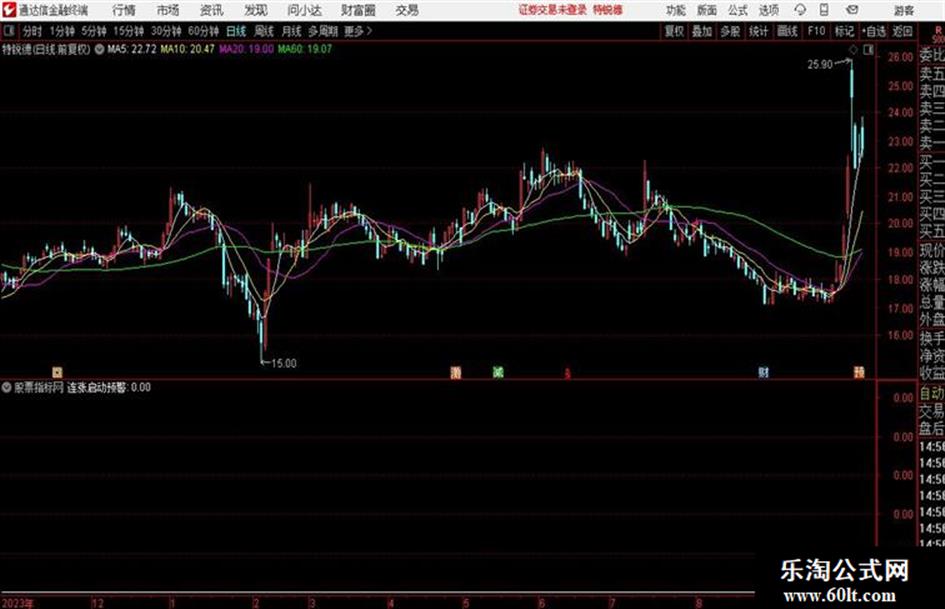945x609 pixels.
Task: Select the 月线 monthly period tab
Action: (x=292, y=31)
